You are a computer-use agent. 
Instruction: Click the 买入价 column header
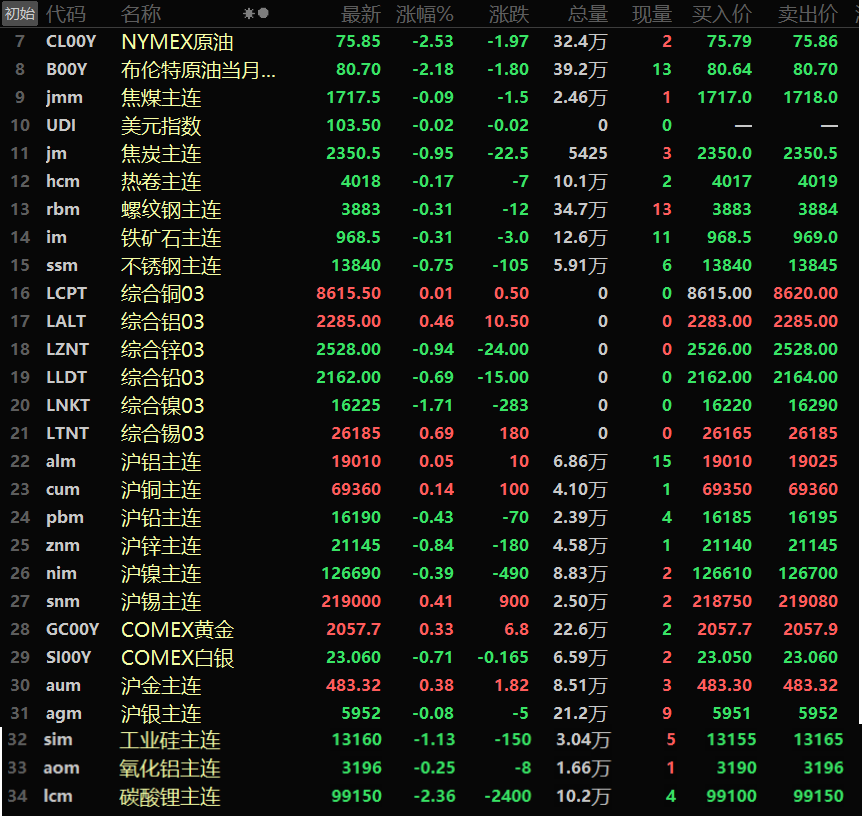(x=721, y=14)
